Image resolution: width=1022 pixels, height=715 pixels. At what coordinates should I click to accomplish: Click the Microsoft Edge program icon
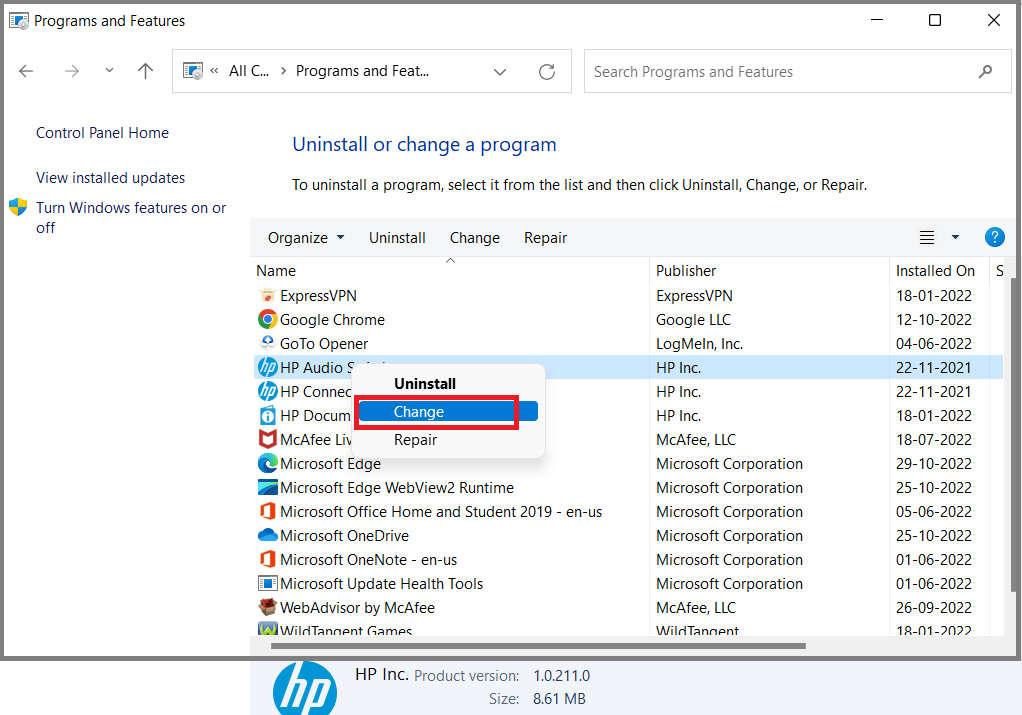coord(266,463)
